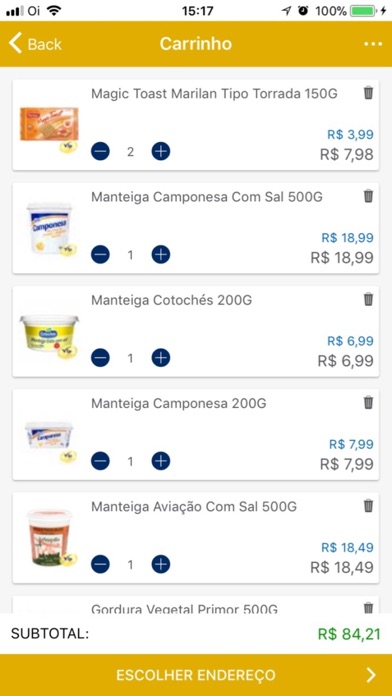Open Manteiga Aviação product image

tap(49, 538)
